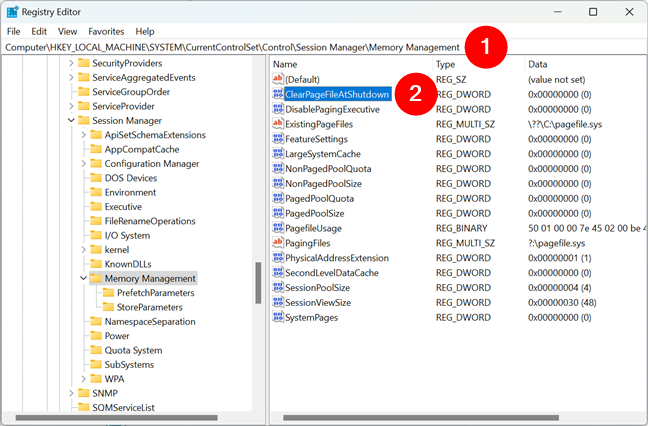Maximize the Registry Editor window

[593, 12]
